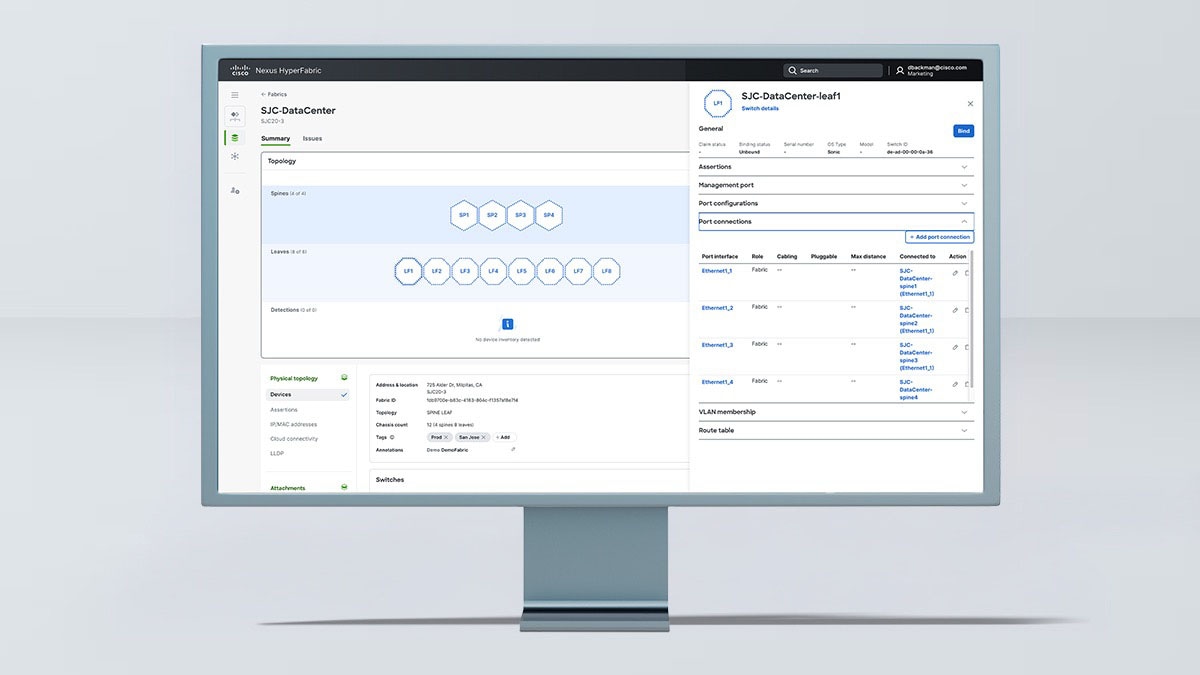This screenshot has height=675, width=1200.
Task: Open Cloud connectivity view
Action: point(294,439)
